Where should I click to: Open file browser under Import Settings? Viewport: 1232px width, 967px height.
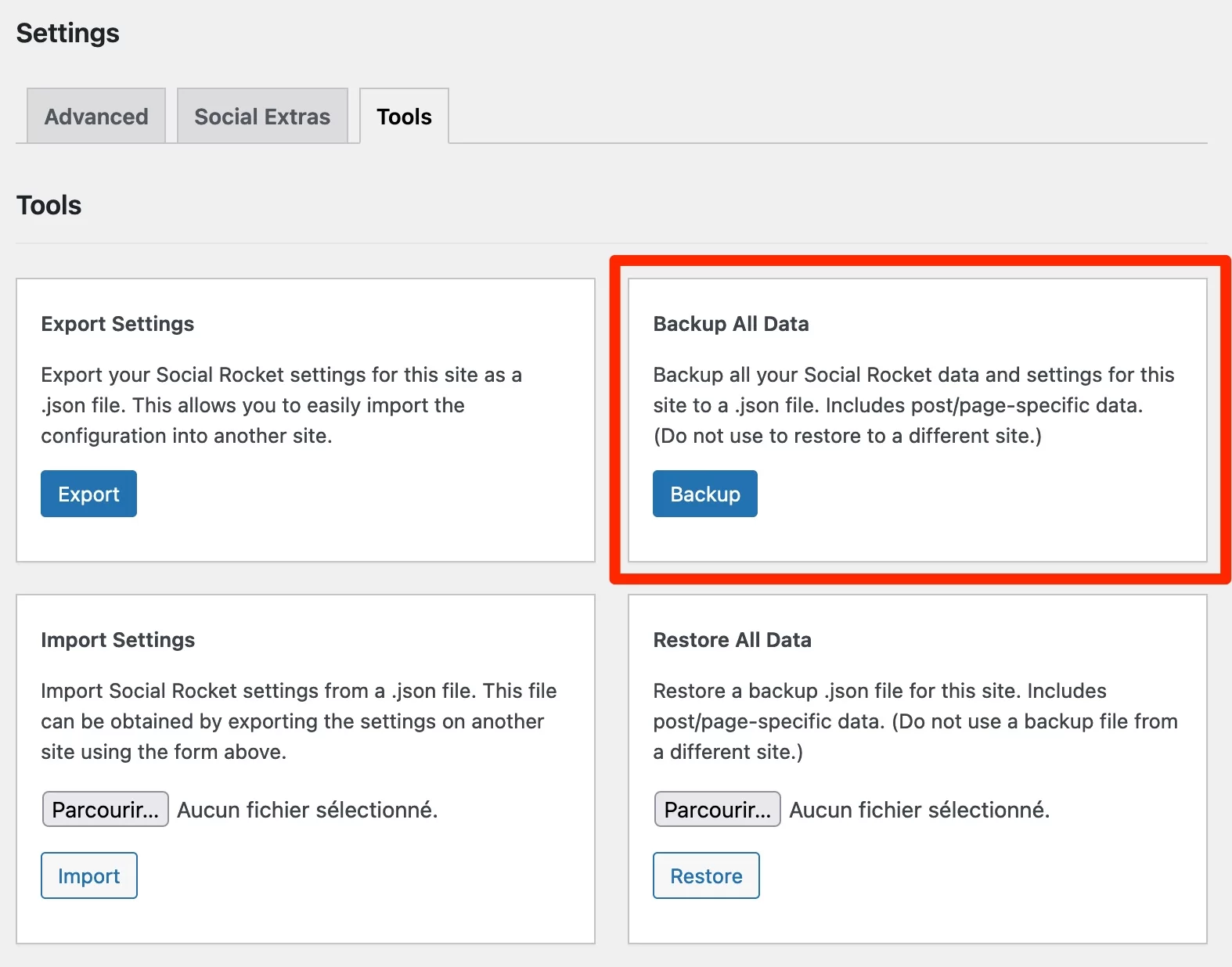coord(105,809)
